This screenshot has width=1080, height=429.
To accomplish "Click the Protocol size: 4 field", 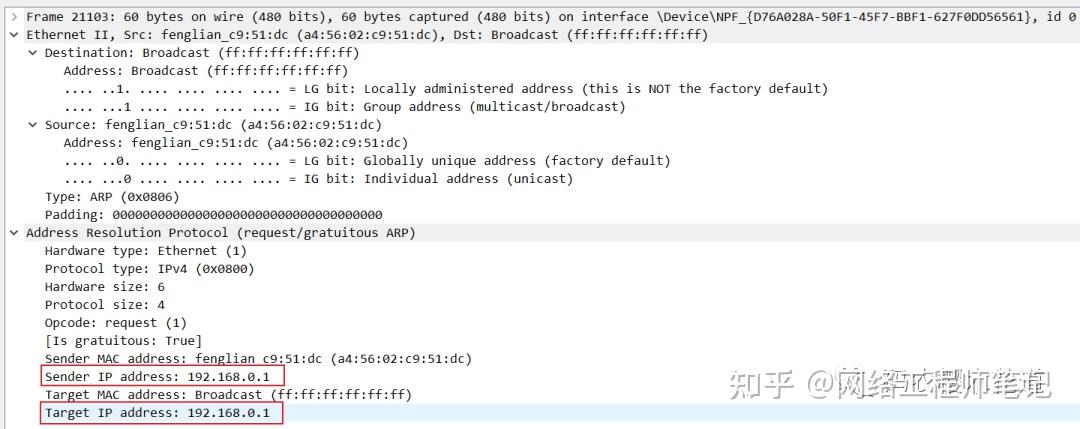I will pos(104,304).
